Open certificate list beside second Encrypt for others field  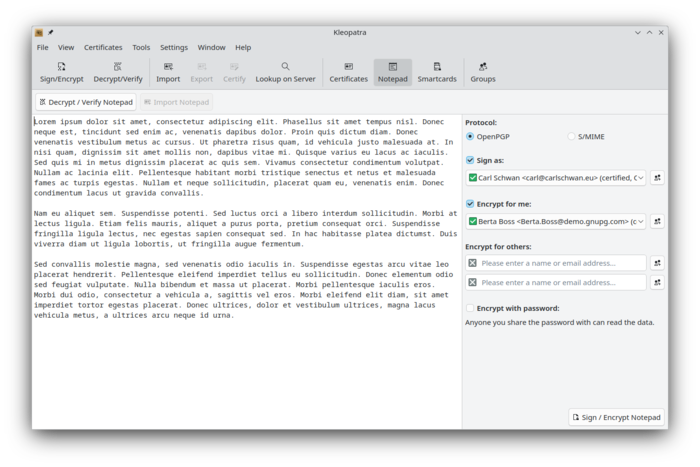click(657, 282)
